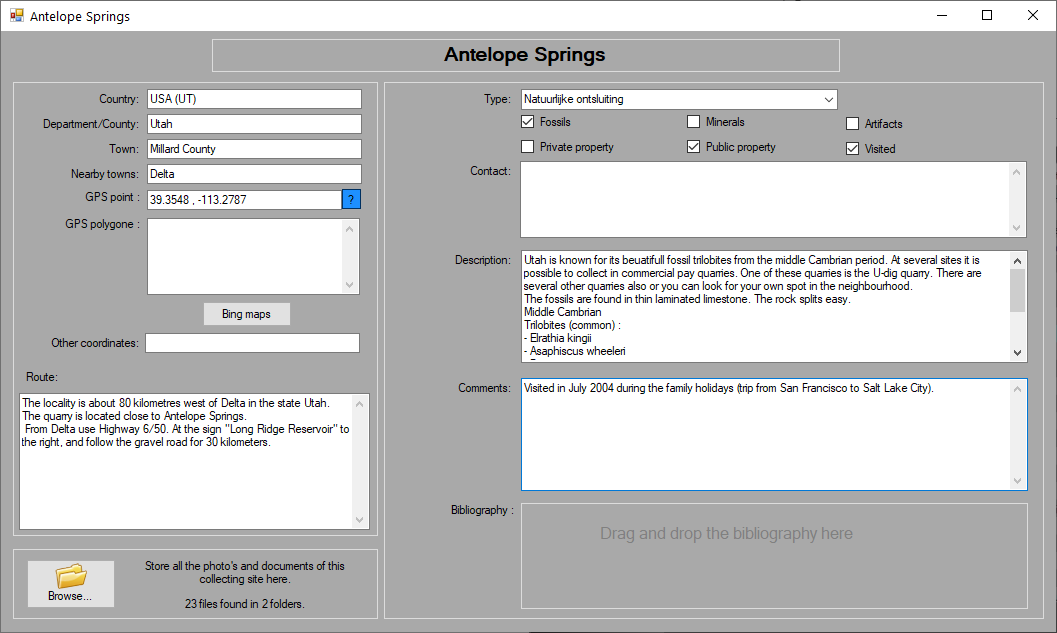Toggle the Fossils checkbox

[528, 122]
